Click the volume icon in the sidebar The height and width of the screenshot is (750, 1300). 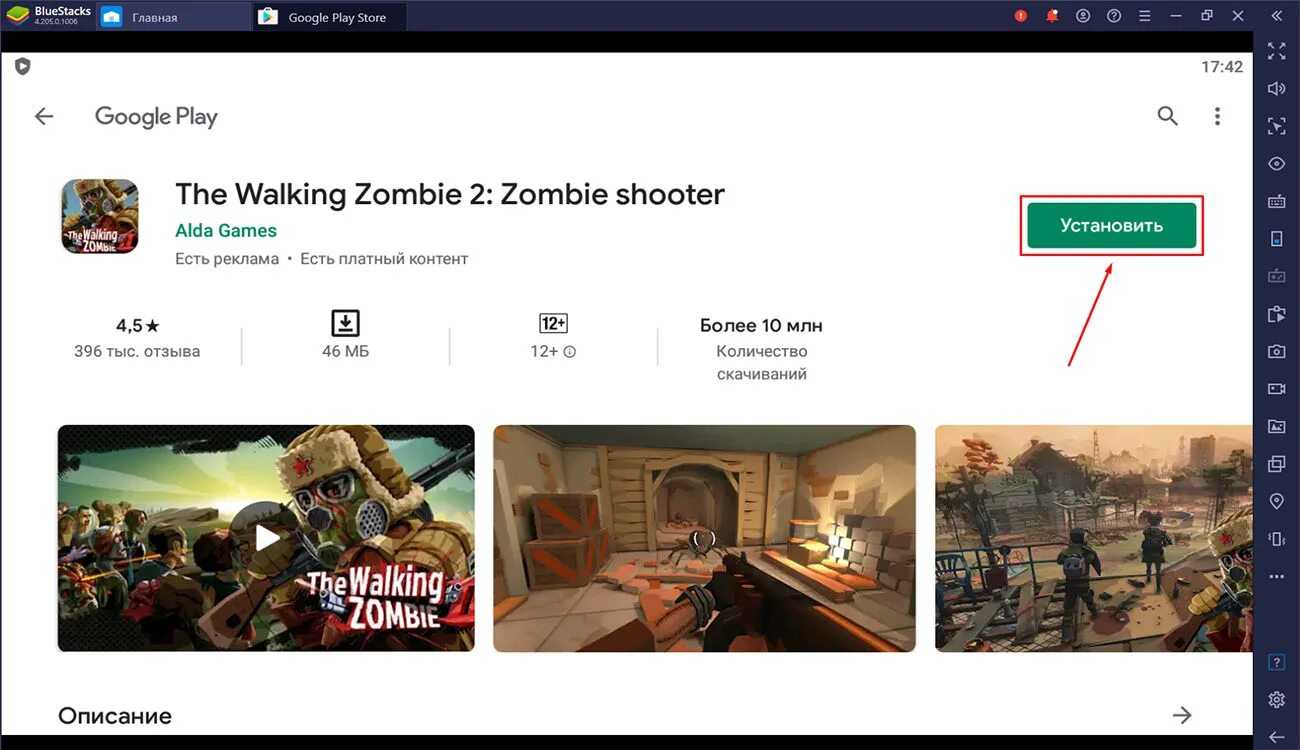pos(1276,88)
